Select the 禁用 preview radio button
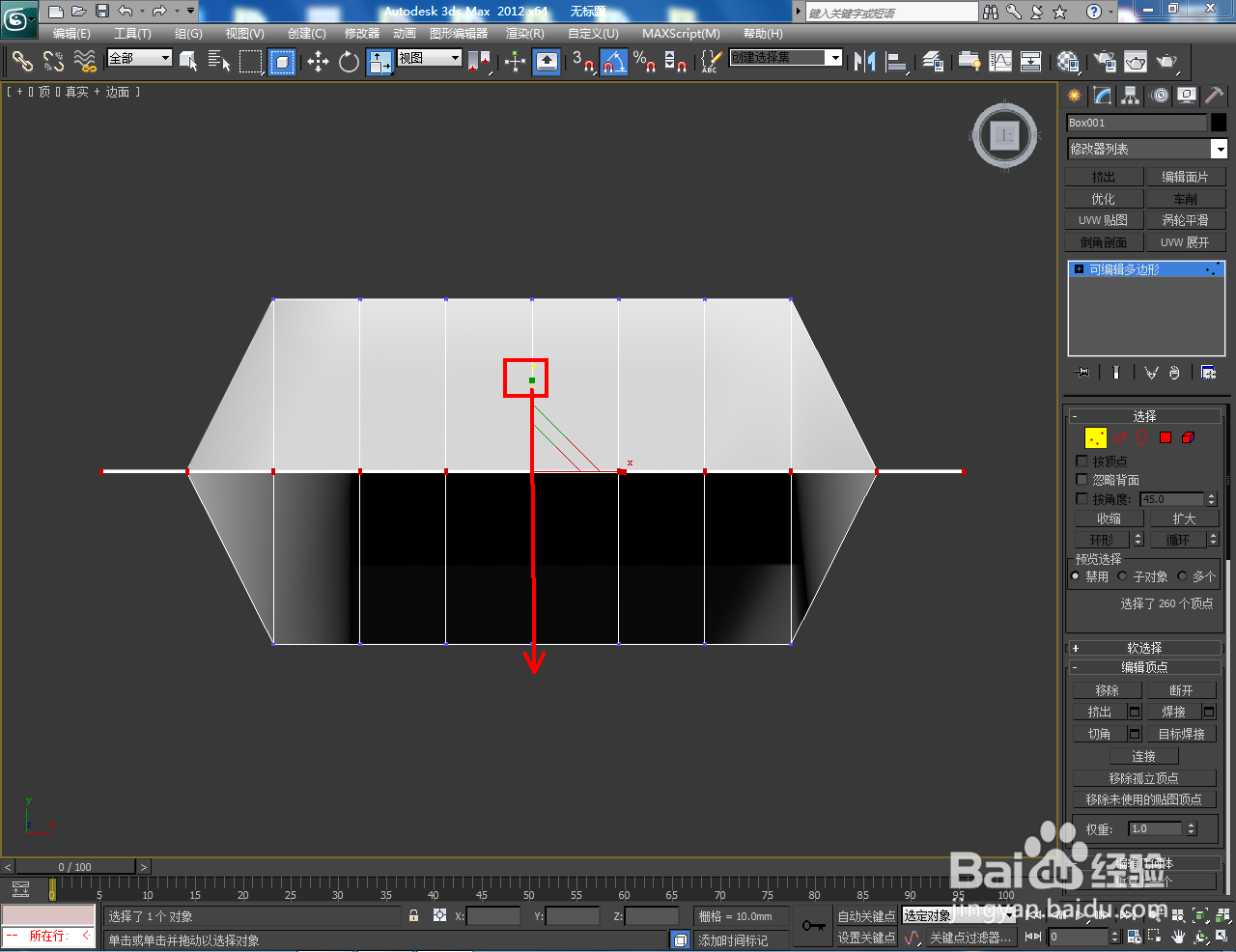This screenshot has height=952, width=1236. pos(1076,576)
